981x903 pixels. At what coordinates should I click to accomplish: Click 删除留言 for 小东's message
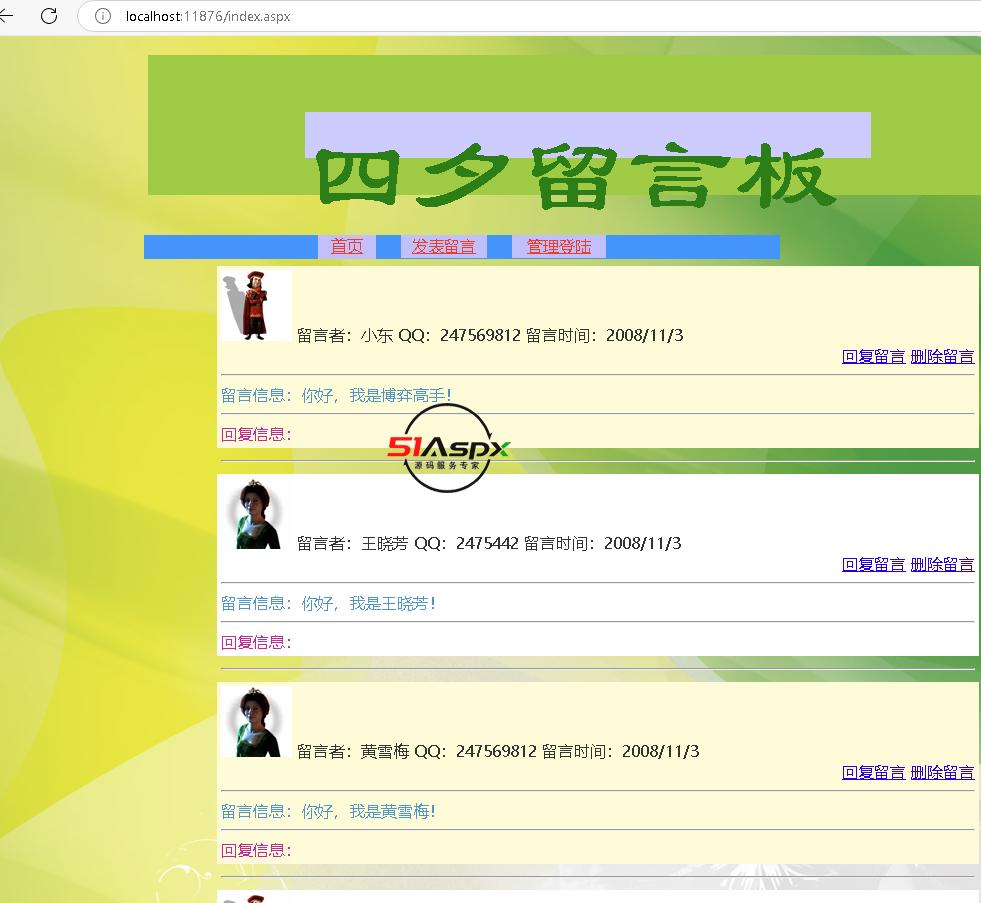[x=942, y=357]
